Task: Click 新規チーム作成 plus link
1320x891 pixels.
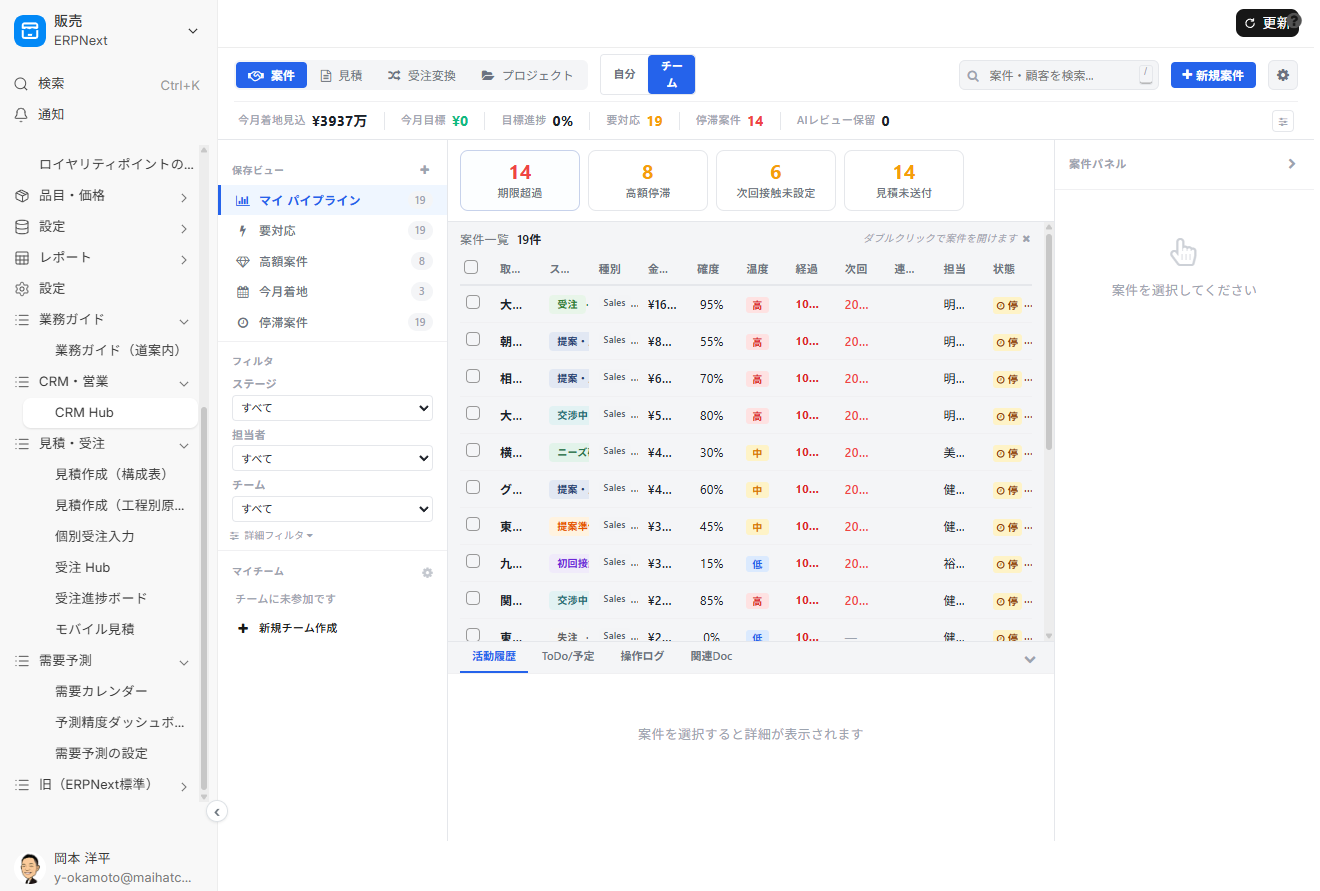Action: tap(287, 628)
